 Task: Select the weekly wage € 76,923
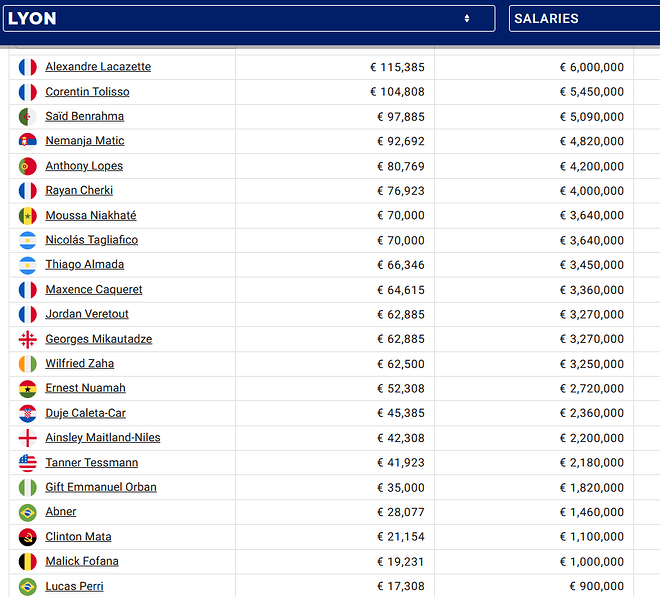tap(401, 191)
